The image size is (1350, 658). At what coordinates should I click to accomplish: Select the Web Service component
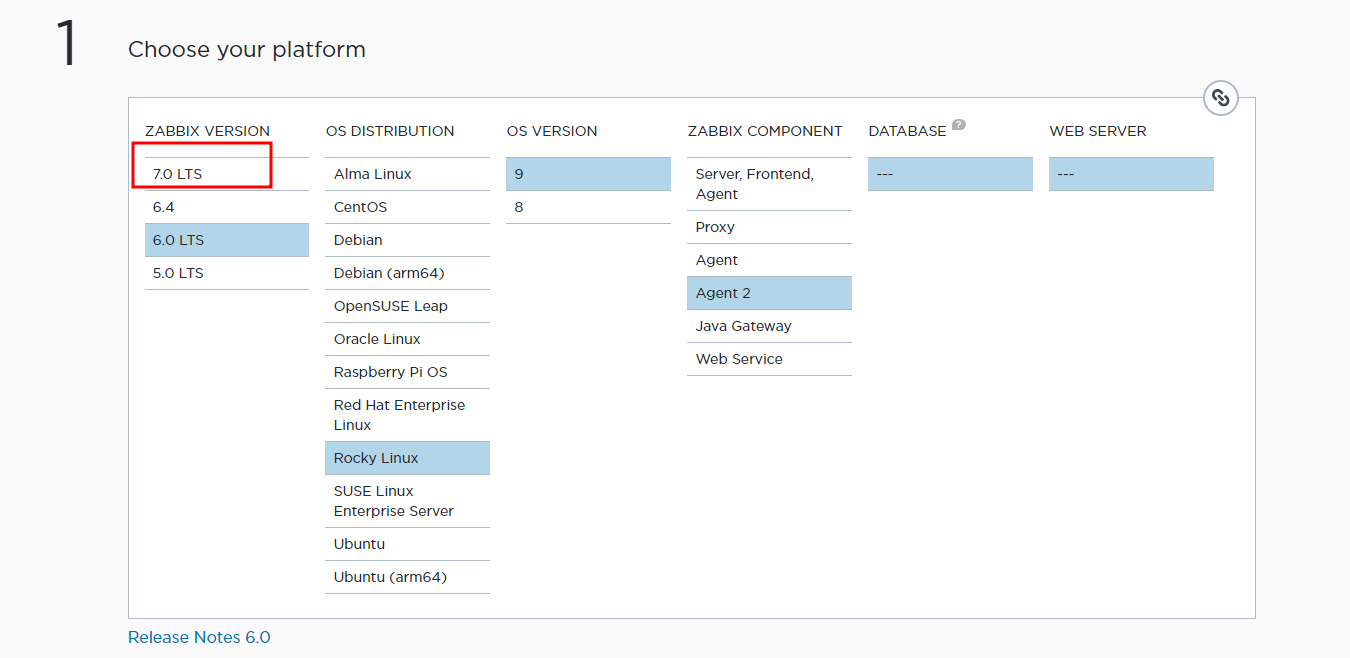769,359
